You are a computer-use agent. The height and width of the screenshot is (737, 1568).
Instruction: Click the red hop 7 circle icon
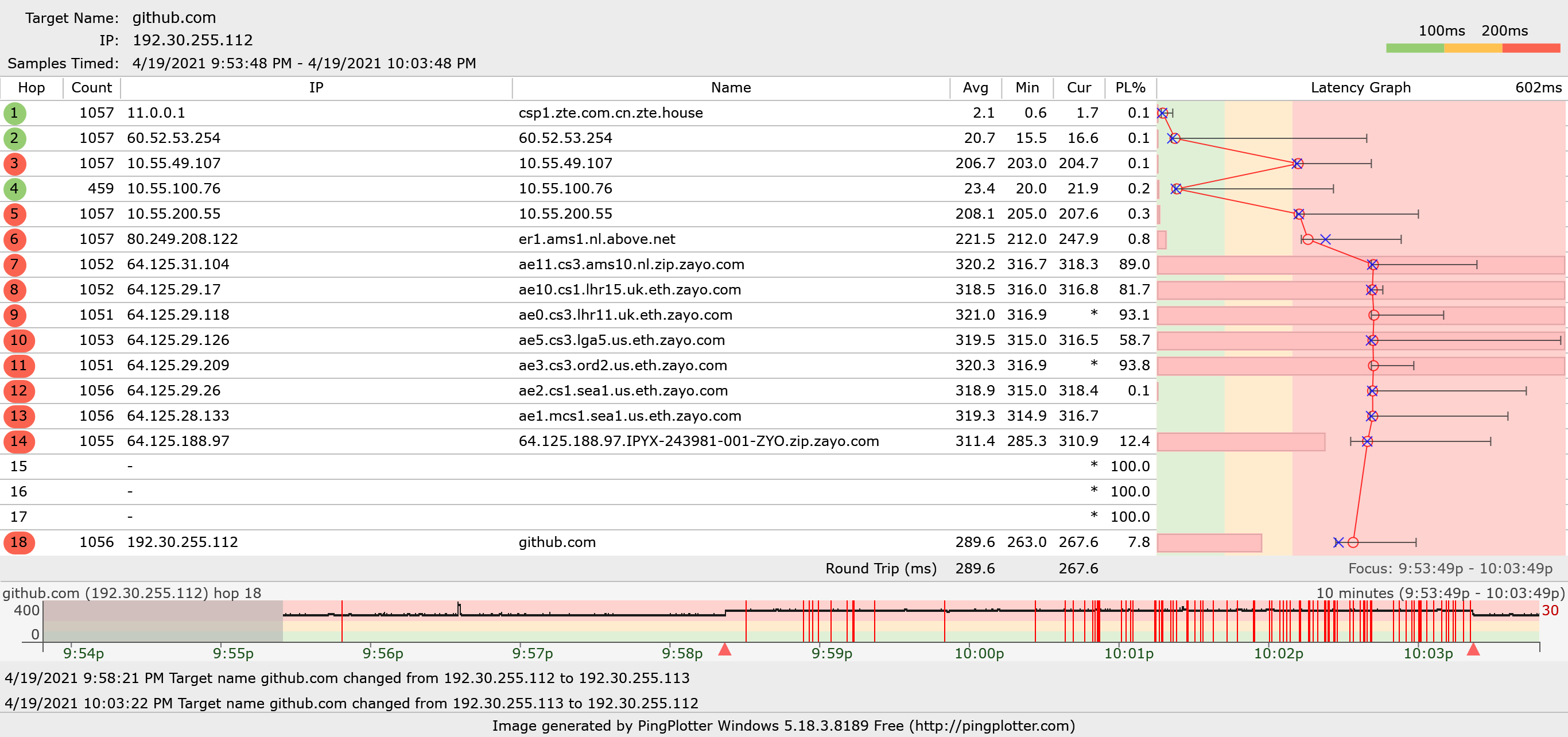pyautogui.click(x=14, y=265)
